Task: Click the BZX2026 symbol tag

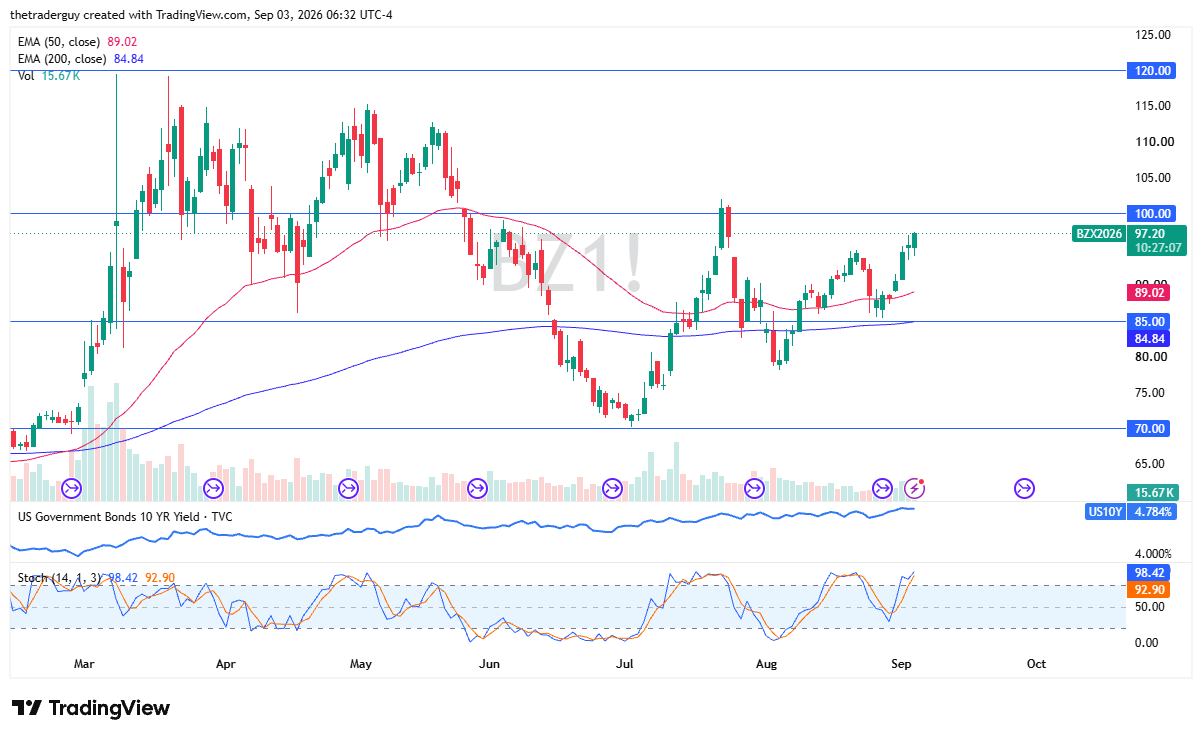Action: [x=1099, y=233]
